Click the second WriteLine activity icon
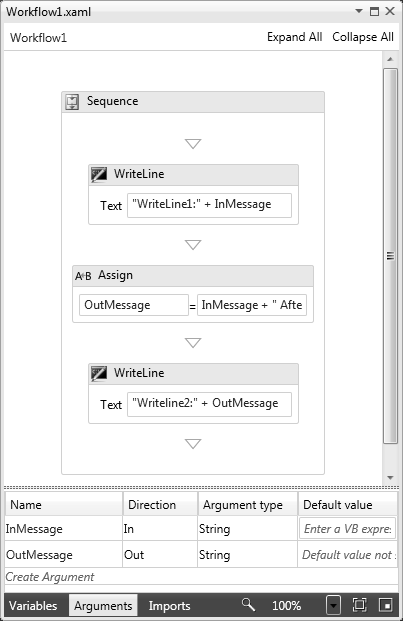Image resolution: width=403 pixels, height=621 pixels. 99,373
